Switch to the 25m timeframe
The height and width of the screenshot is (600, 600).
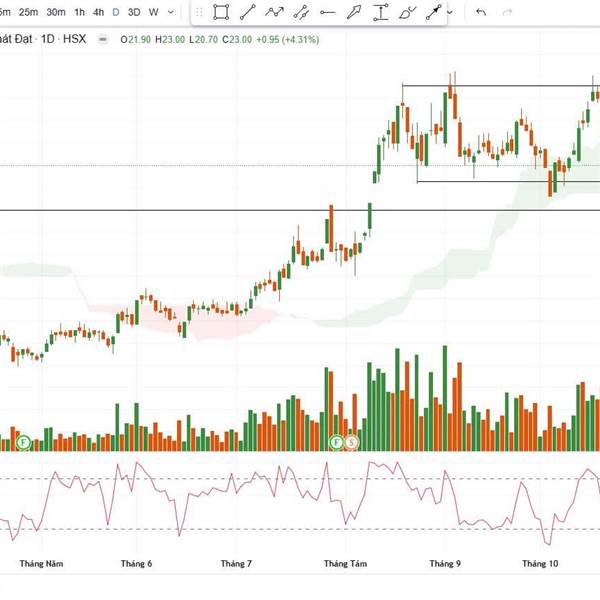pyautogui.click(x=28, y=12)
